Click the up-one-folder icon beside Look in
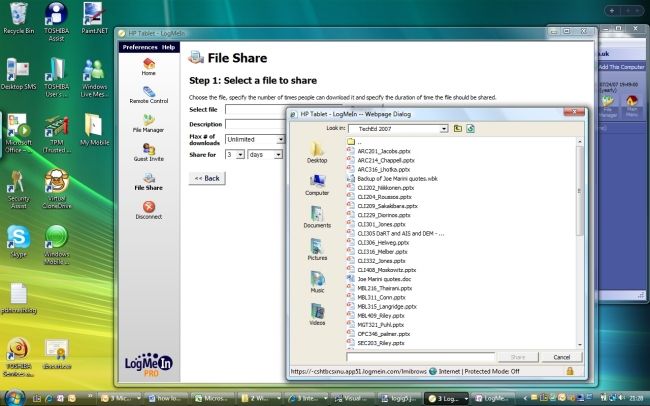Screen dimensions: 650x406 (x=458, y=129)
